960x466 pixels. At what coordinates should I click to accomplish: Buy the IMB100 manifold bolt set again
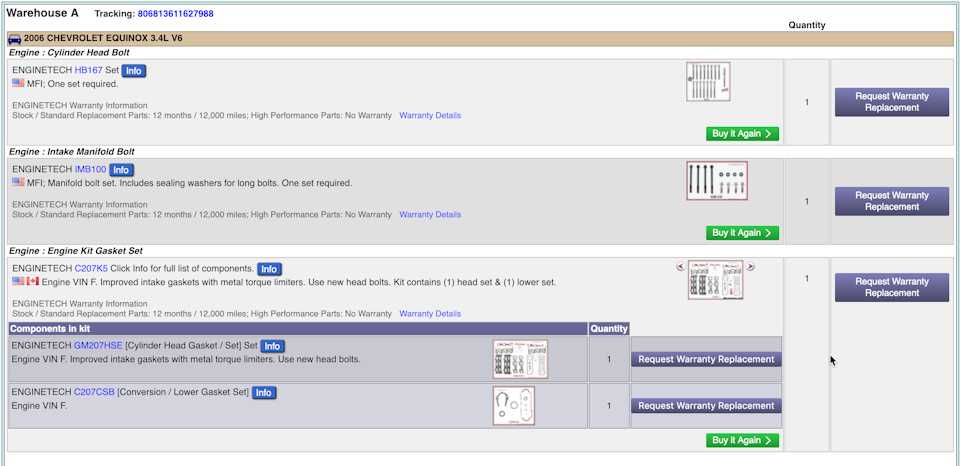[x=742, y=233]
